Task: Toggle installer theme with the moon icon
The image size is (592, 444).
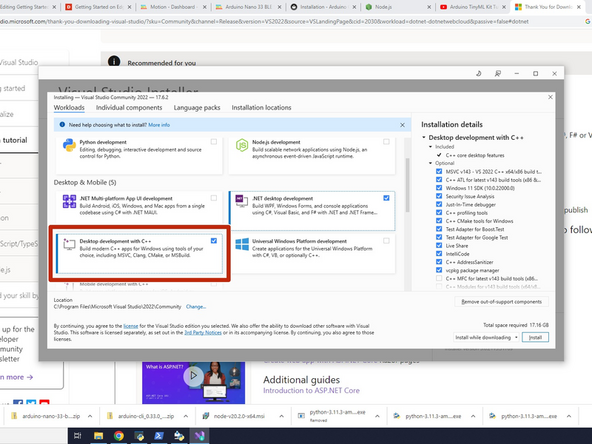Action: pyautogui.click(x=479, y=73)
